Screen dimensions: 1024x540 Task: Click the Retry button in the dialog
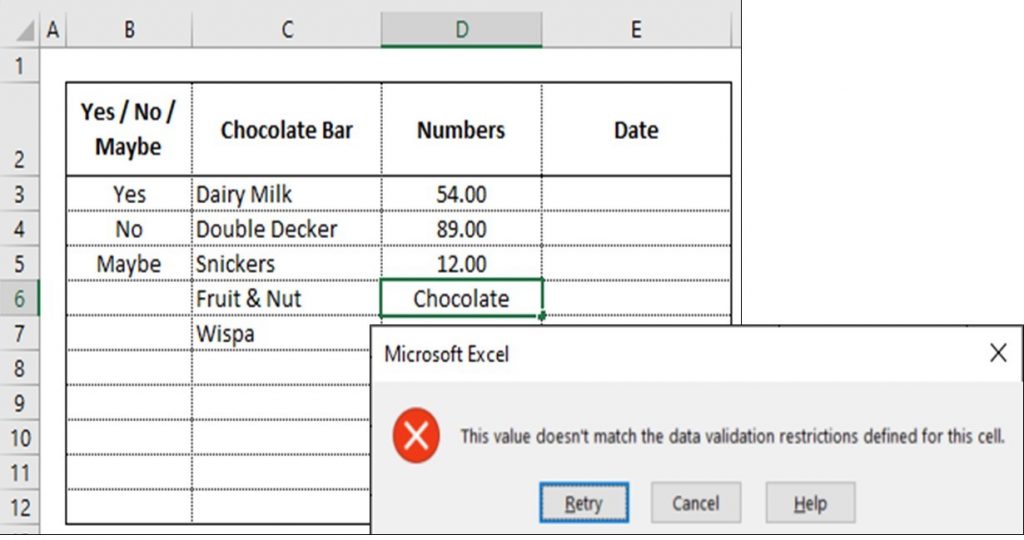tap(584, 503)
